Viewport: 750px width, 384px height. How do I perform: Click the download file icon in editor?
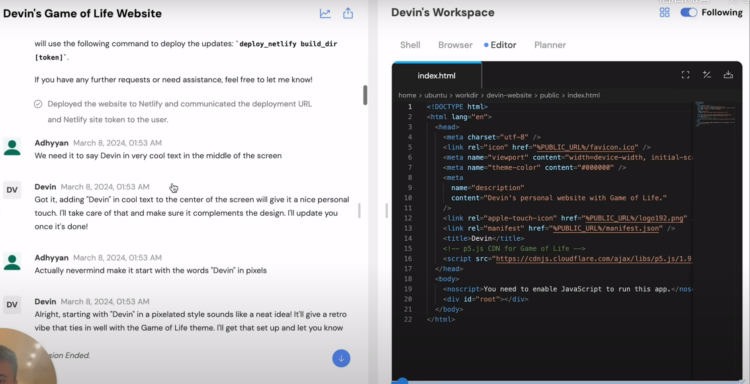coord(728,75)
